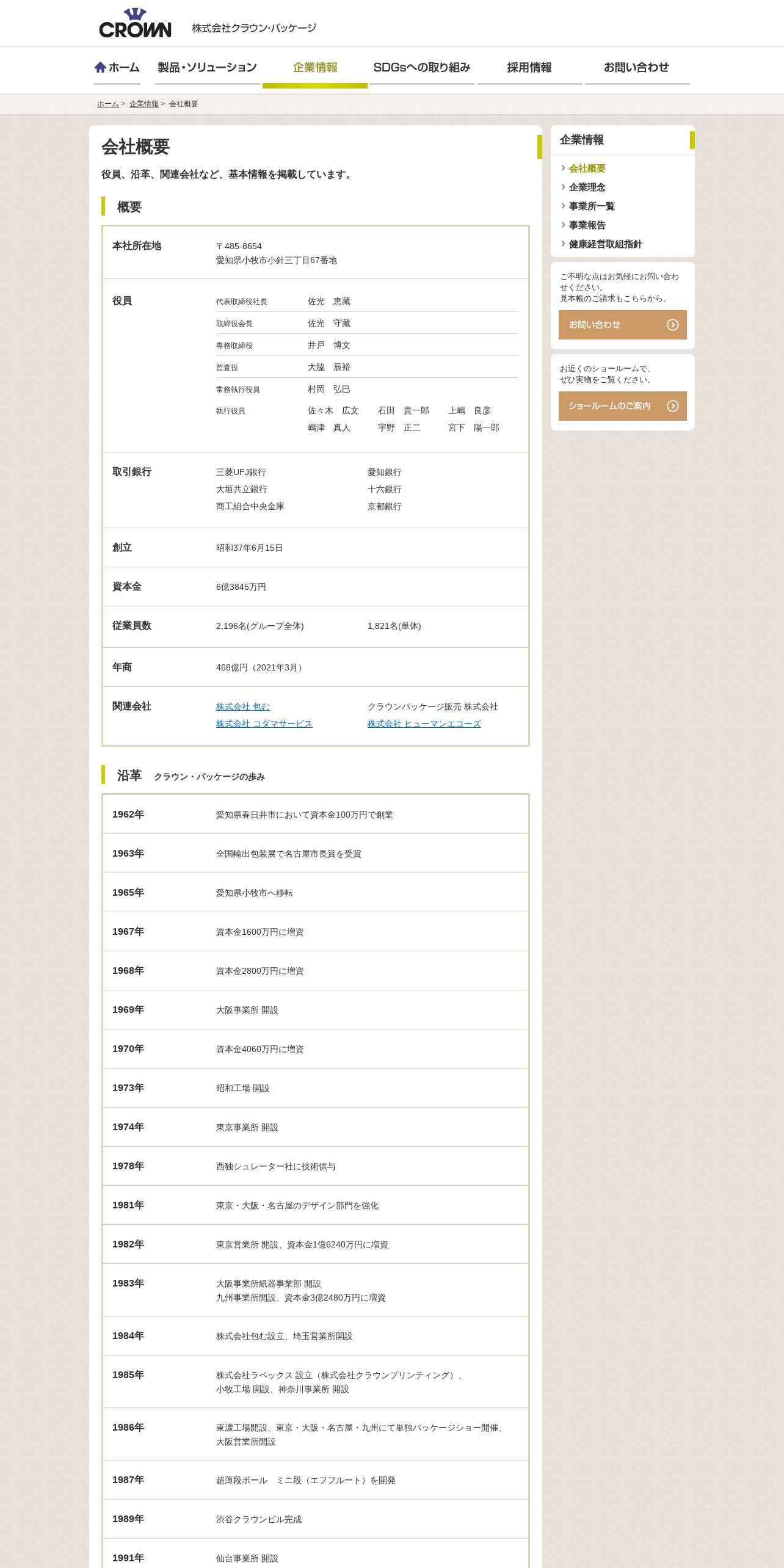This screenshot has height=1568, width=784.
Task: Click the 1962年 history row label
Action: pyautogui.click(x=128, y=814)
